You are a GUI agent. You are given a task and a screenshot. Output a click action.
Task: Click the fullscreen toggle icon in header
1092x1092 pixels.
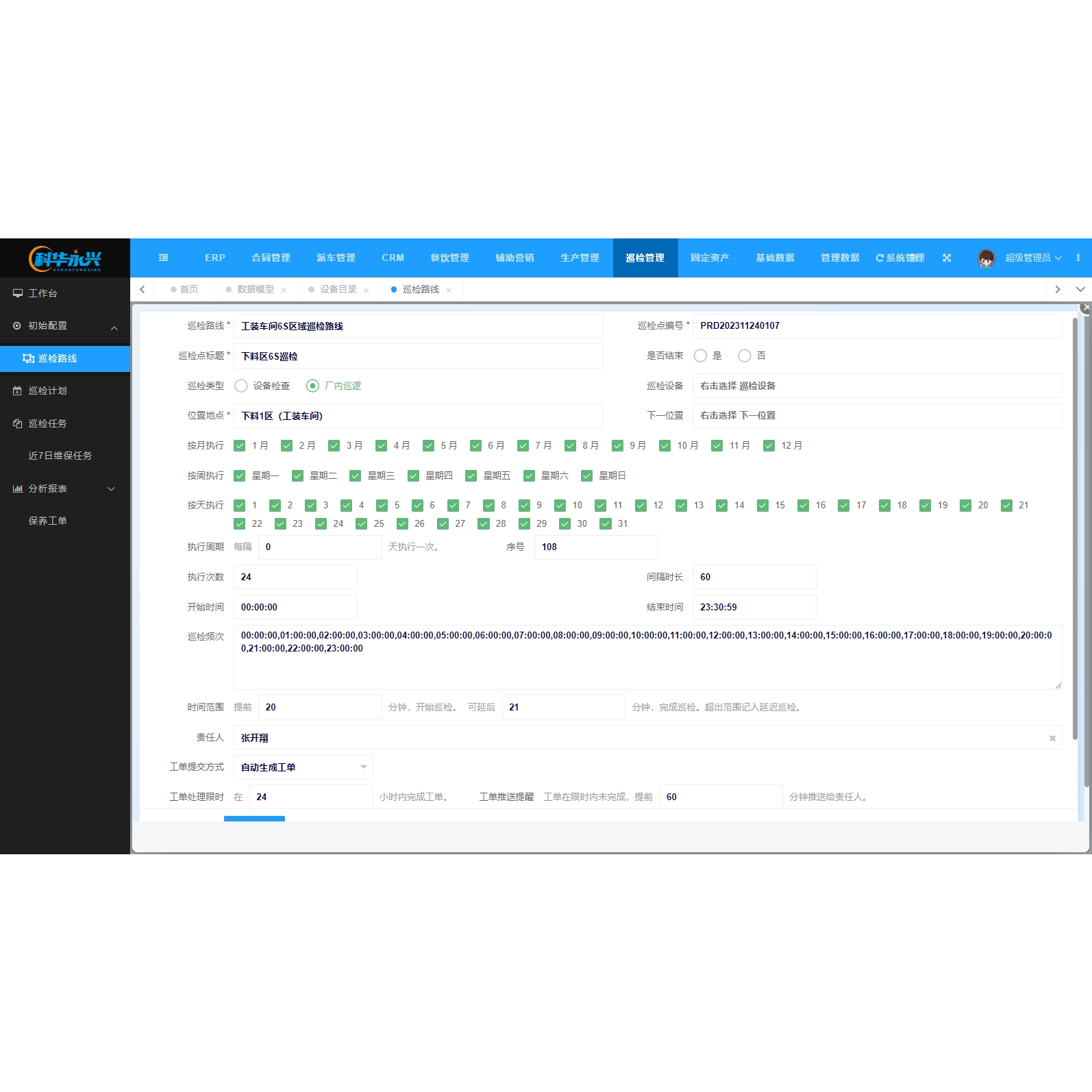(947, 258)
